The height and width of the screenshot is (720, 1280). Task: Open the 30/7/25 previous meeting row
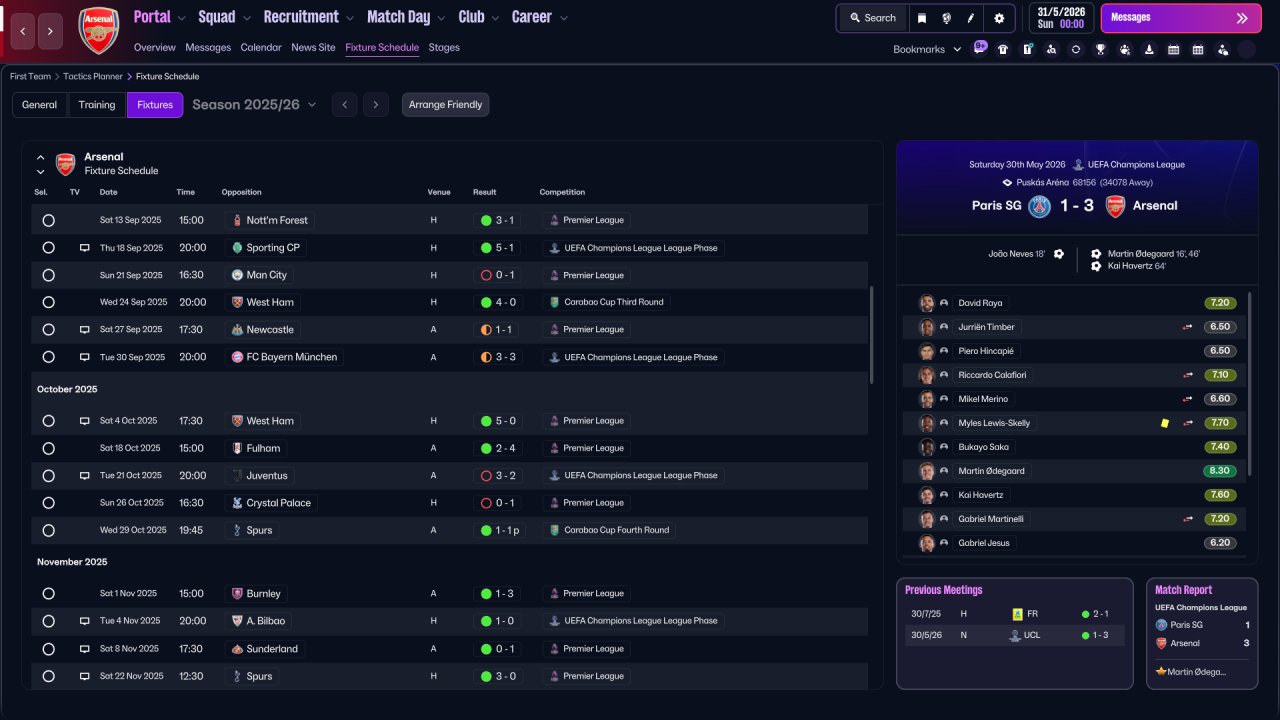(x=1015, y=614)
